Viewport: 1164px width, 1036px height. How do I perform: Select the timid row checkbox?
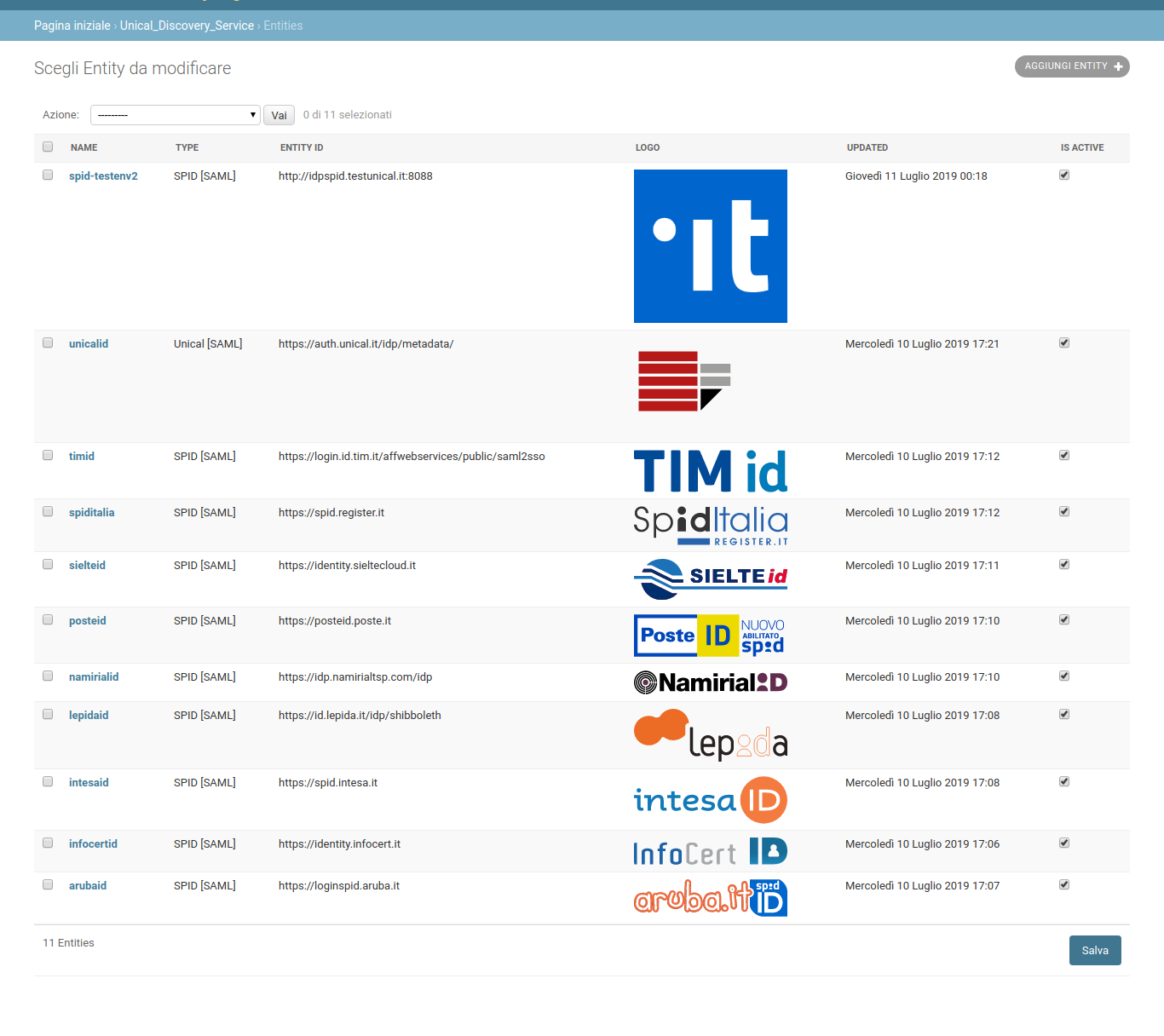48,455
